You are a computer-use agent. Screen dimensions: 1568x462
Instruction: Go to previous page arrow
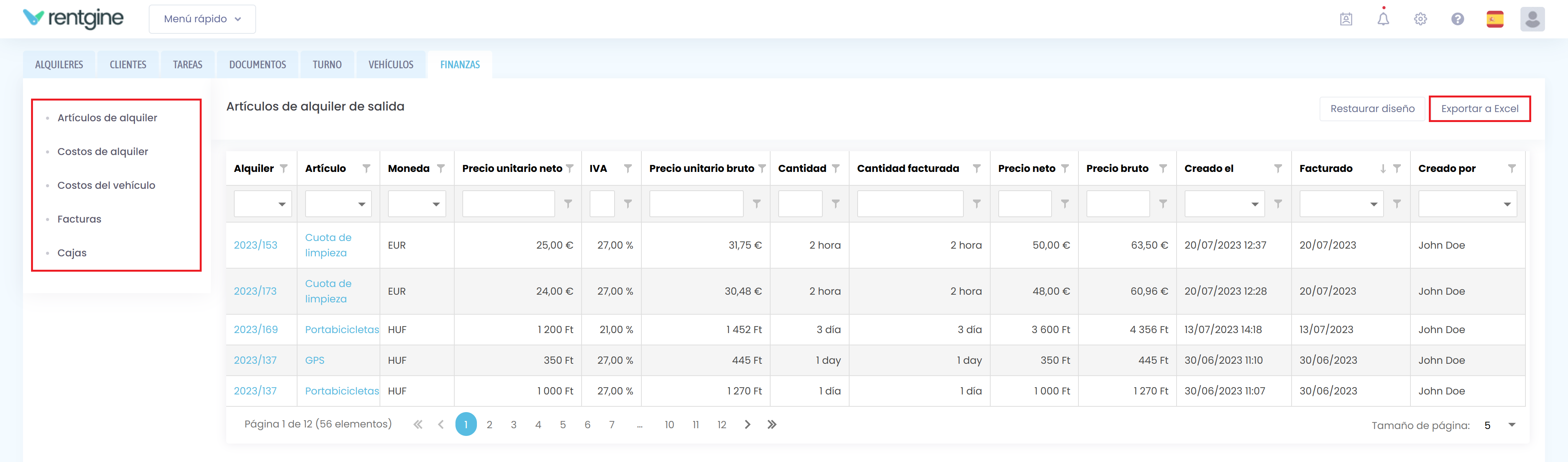[x=441, y=424]
